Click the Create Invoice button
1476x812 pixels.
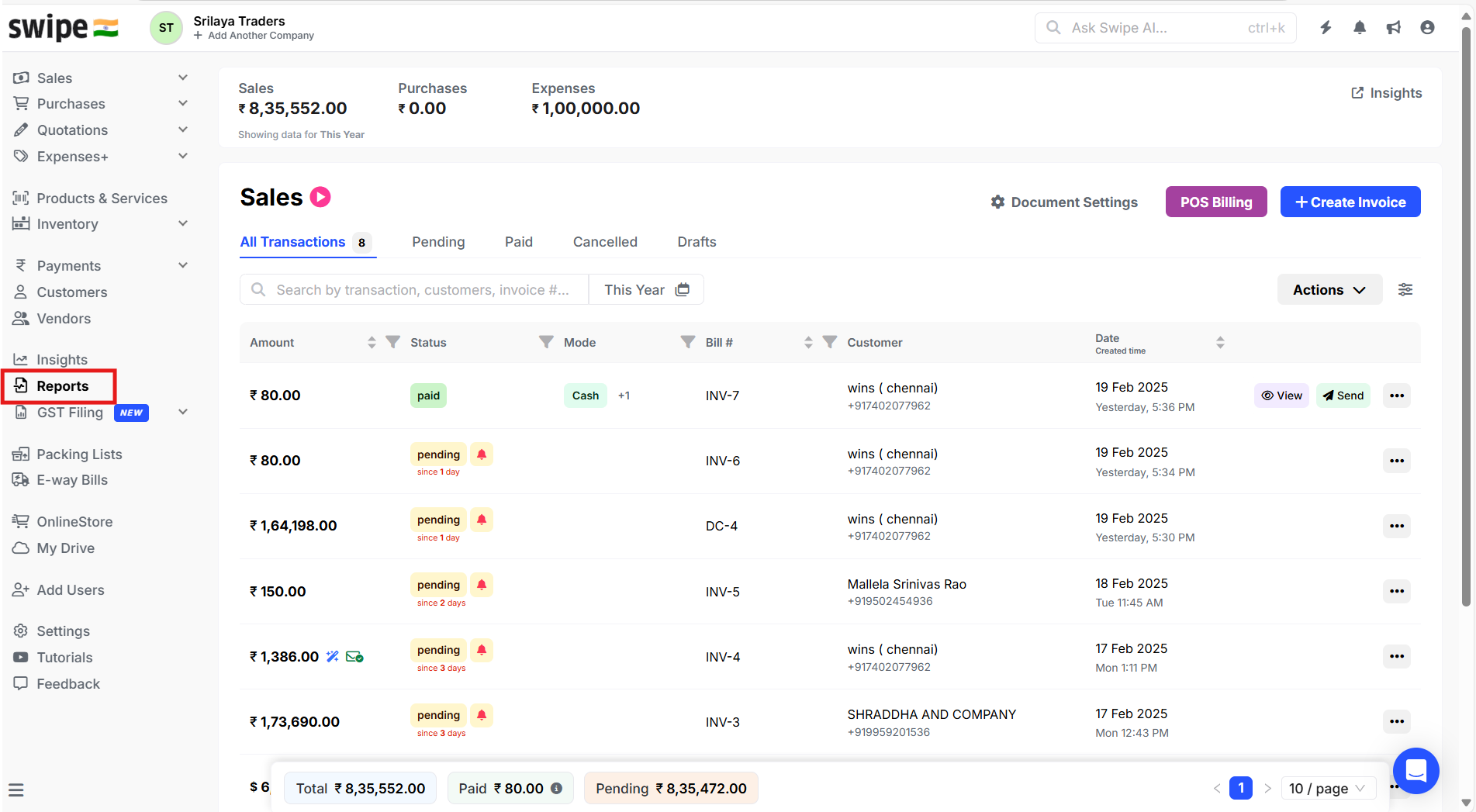1350,202
